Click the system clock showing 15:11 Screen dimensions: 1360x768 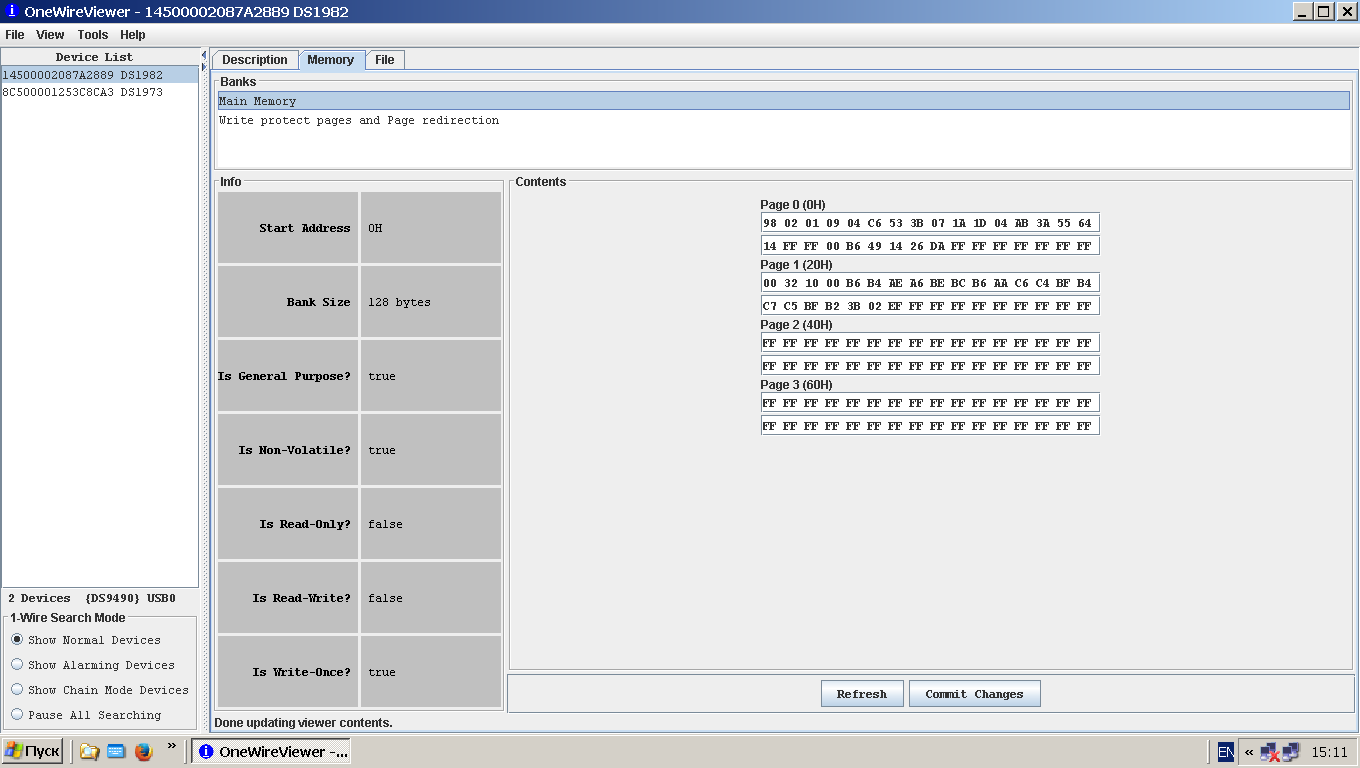point(1329,752)
